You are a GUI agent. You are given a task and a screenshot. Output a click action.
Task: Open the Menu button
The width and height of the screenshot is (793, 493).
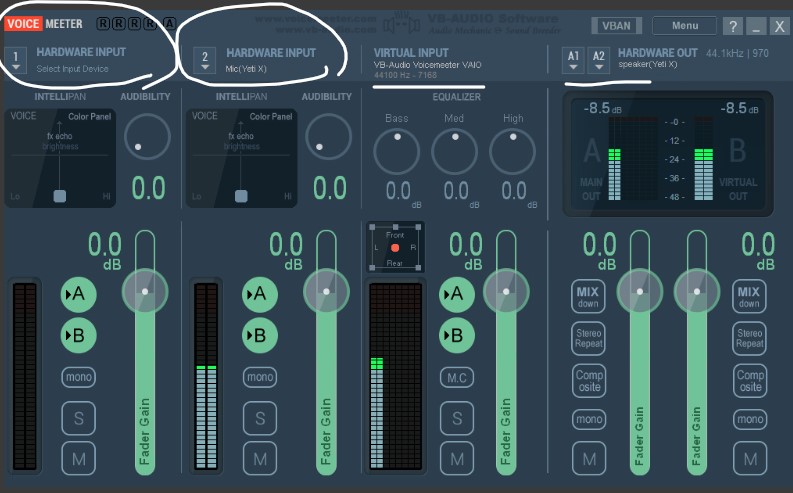click(x=684, y=26)
